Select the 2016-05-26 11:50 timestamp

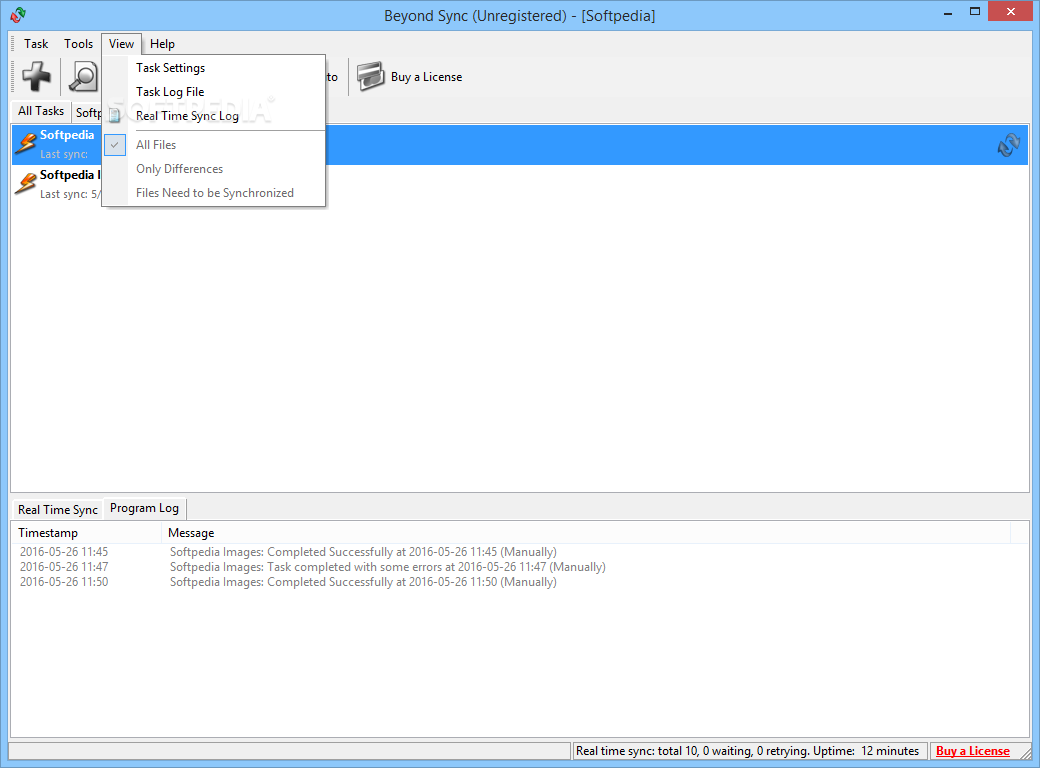click(x=64, y=582)
